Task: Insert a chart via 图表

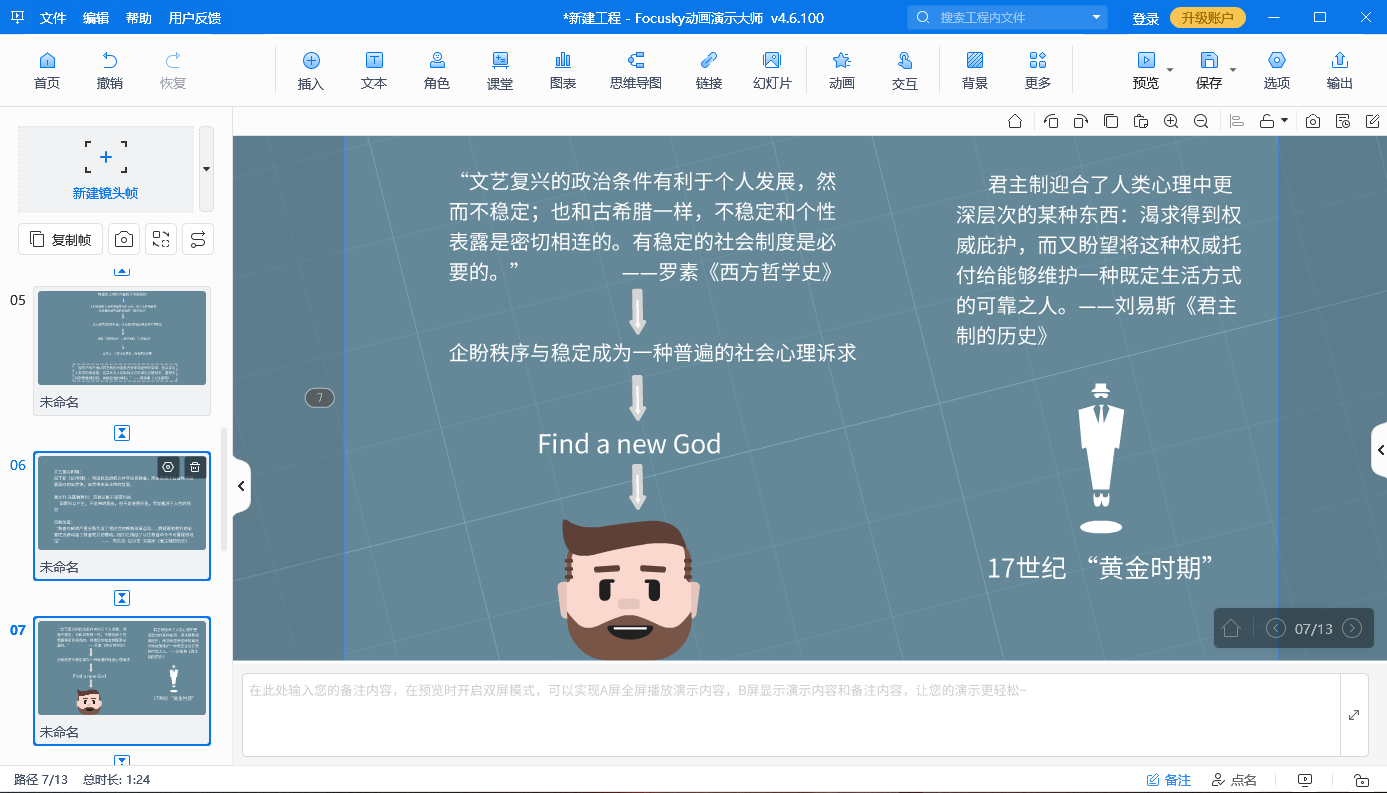Action: click(x=563, y=70)
